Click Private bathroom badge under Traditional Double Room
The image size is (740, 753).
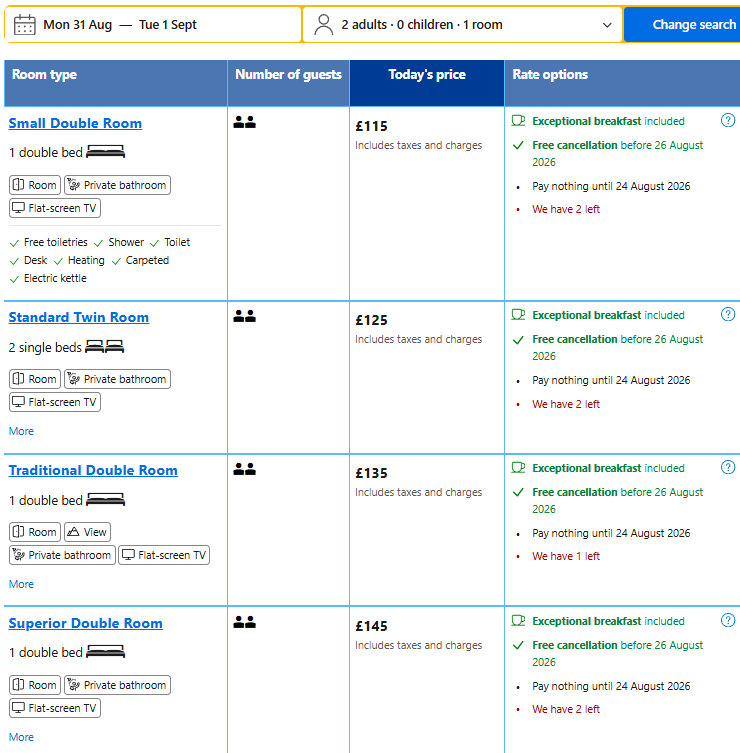62,555
